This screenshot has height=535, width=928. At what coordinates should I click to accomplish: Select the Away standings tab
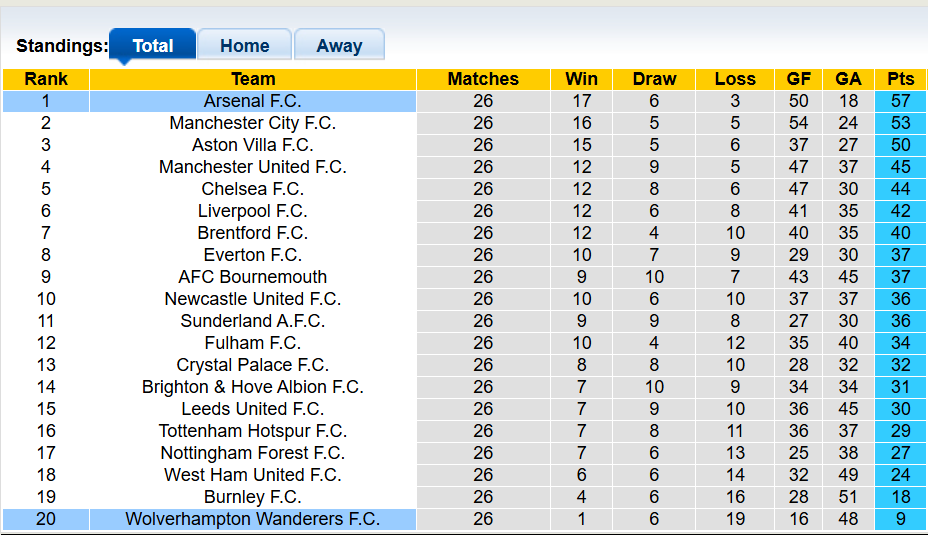339,46
